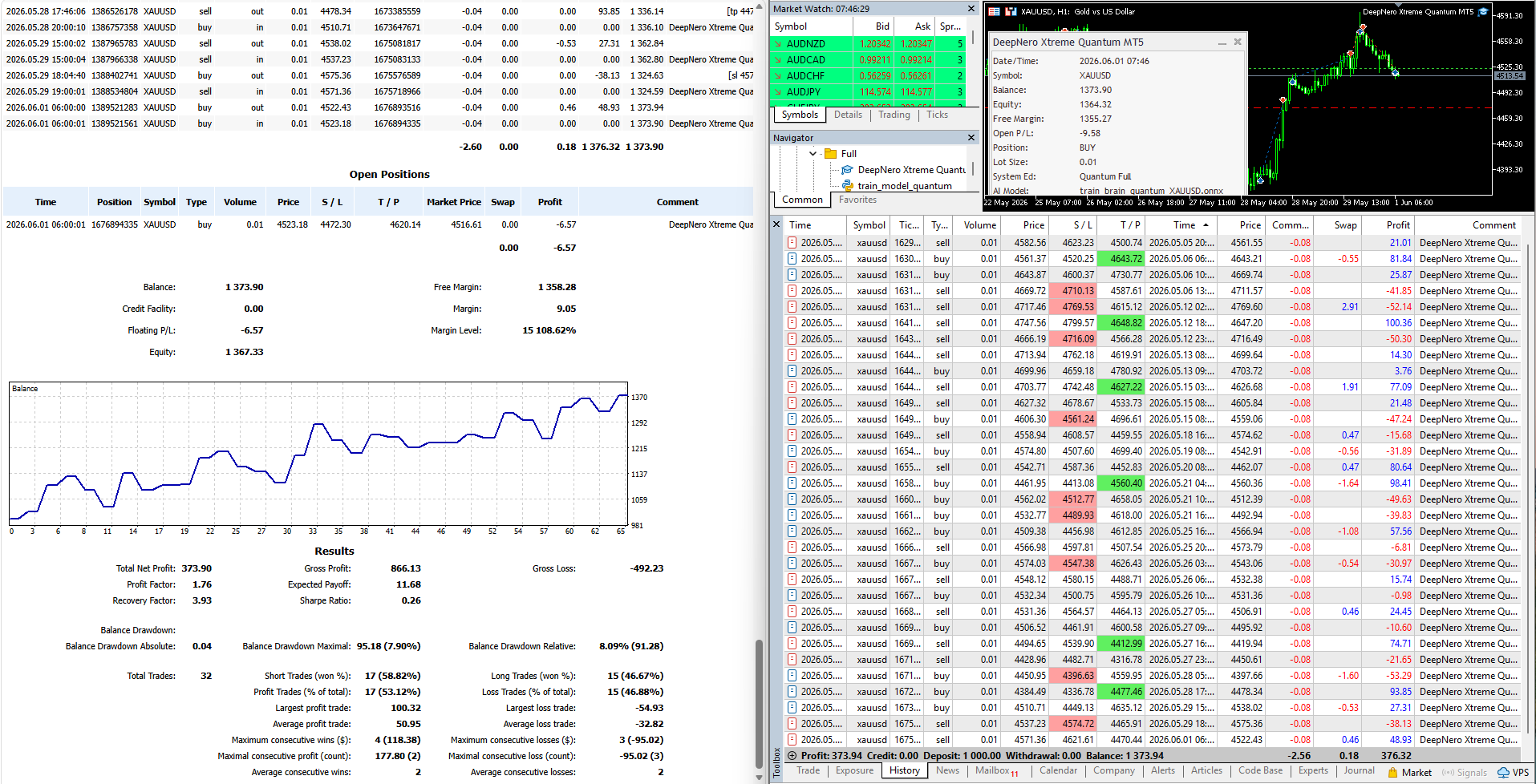Open the Experts tab in Toolbox
Image resolution: width=1536 pixels, height=784 pixels.
(1313, 770)
